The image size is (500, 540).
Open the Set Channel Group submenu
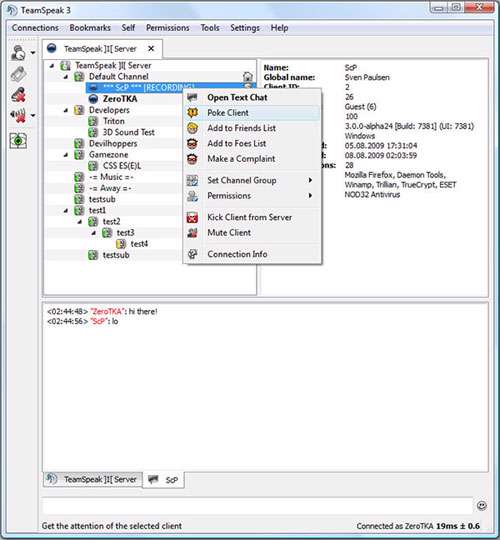[x=252, y=180]
